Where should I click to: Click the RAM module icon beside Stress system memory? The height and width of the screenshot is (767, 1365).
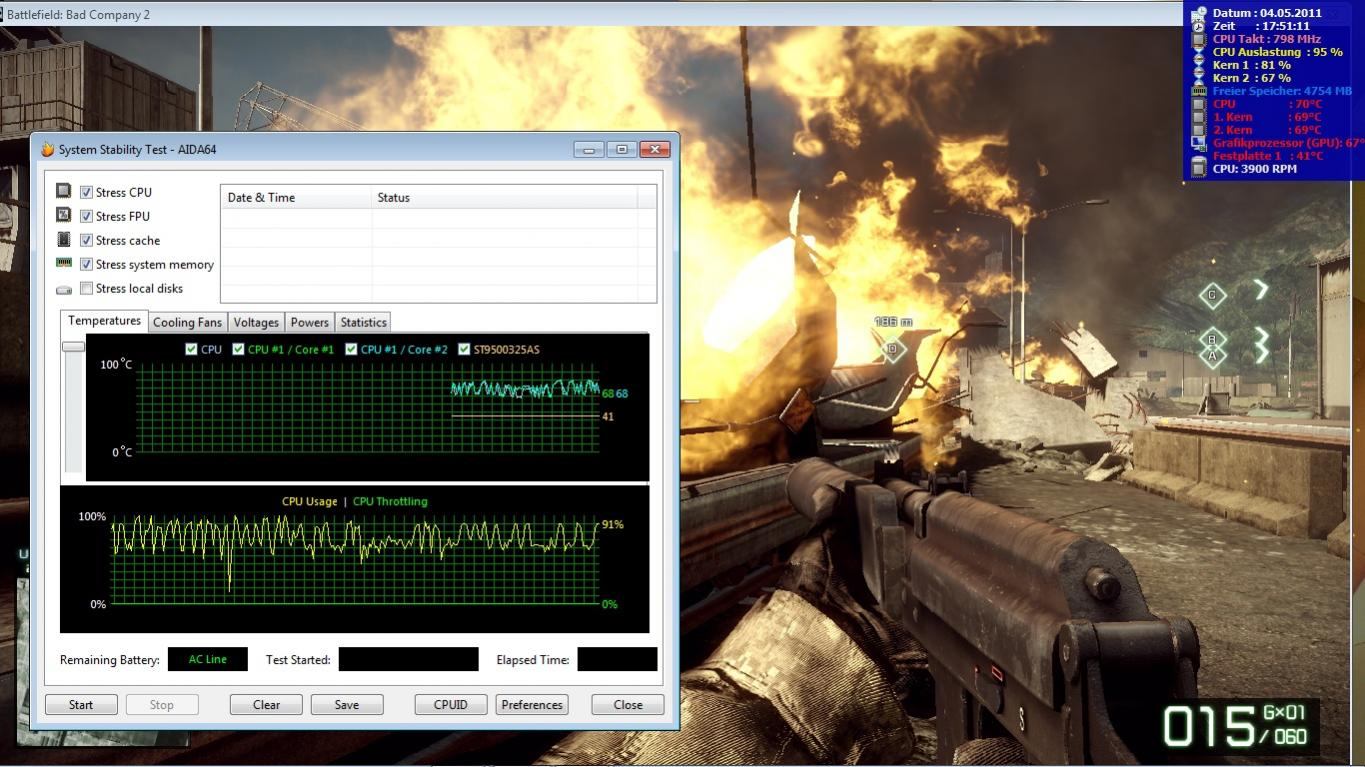click(x=64, y=263)
